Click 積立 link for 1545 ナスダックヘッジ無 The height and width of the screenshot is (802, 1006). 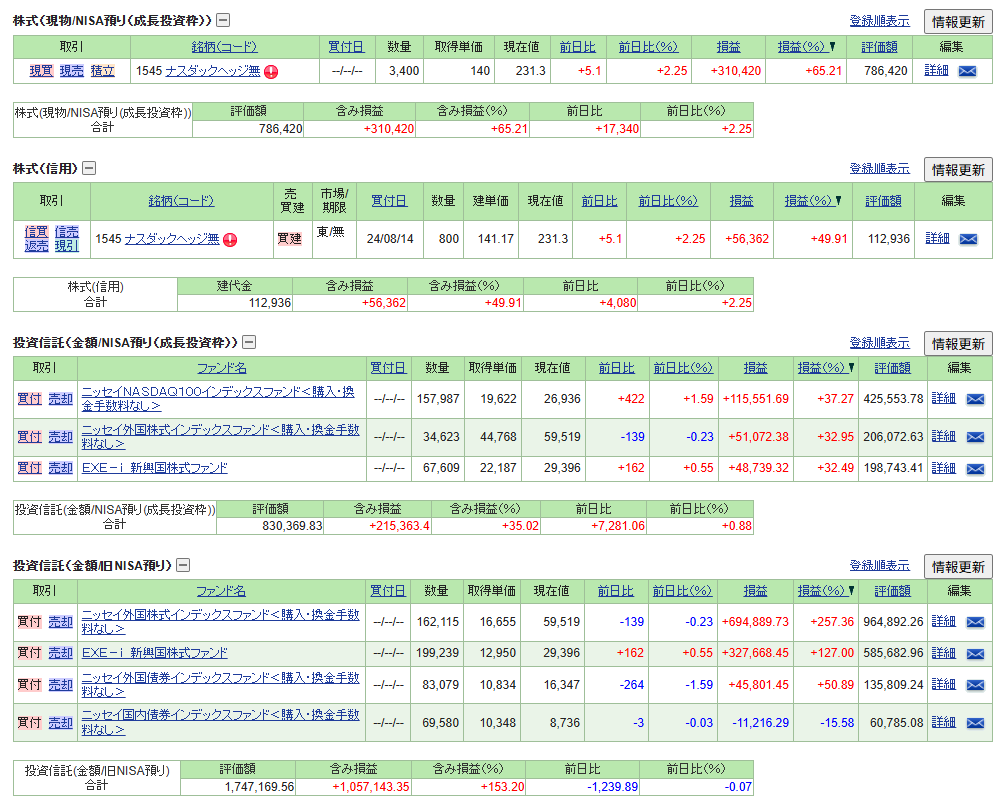[103, 71]
